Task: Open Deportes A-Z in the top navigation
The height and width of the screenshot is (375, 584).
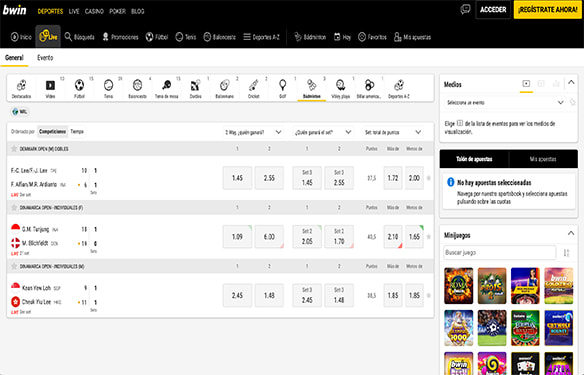Action: click(261, 37)
